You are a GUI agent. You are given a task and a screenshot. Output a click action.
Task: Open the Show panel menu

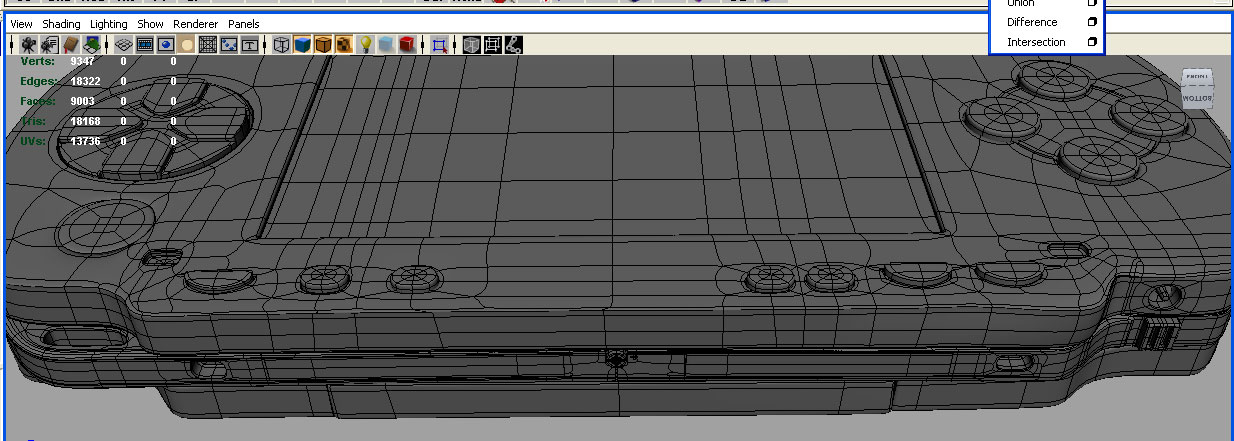click(x=150, y=24)
